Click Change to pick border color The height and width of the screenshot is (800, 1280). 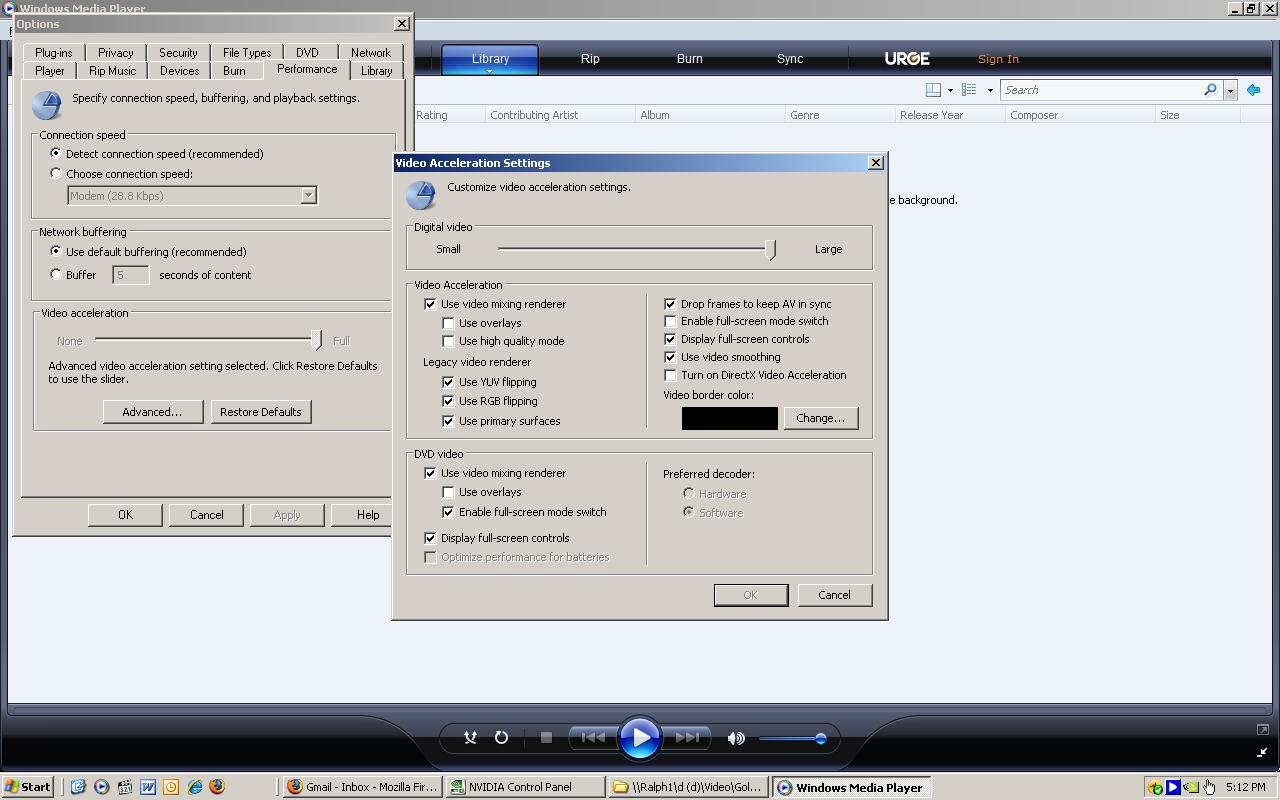pyautogui.click(x=820, y=418)
